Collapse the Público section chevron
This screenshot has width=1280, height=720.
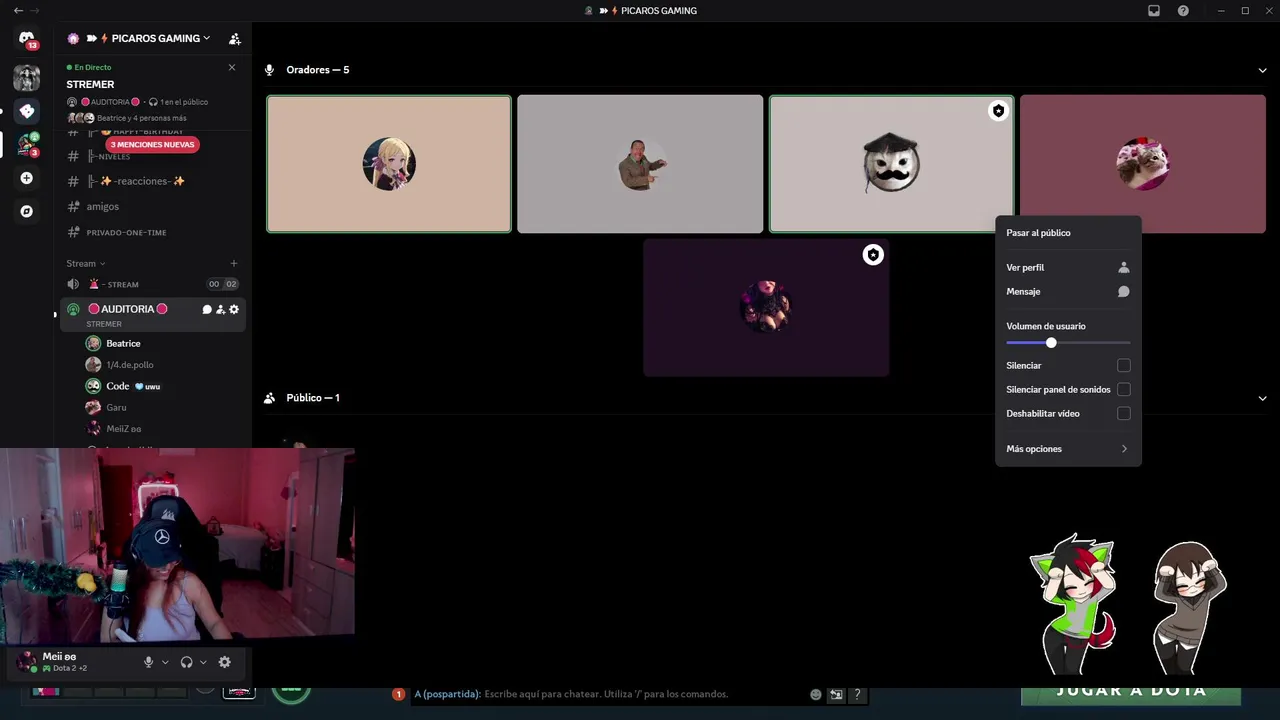(x=1262, y=398)
